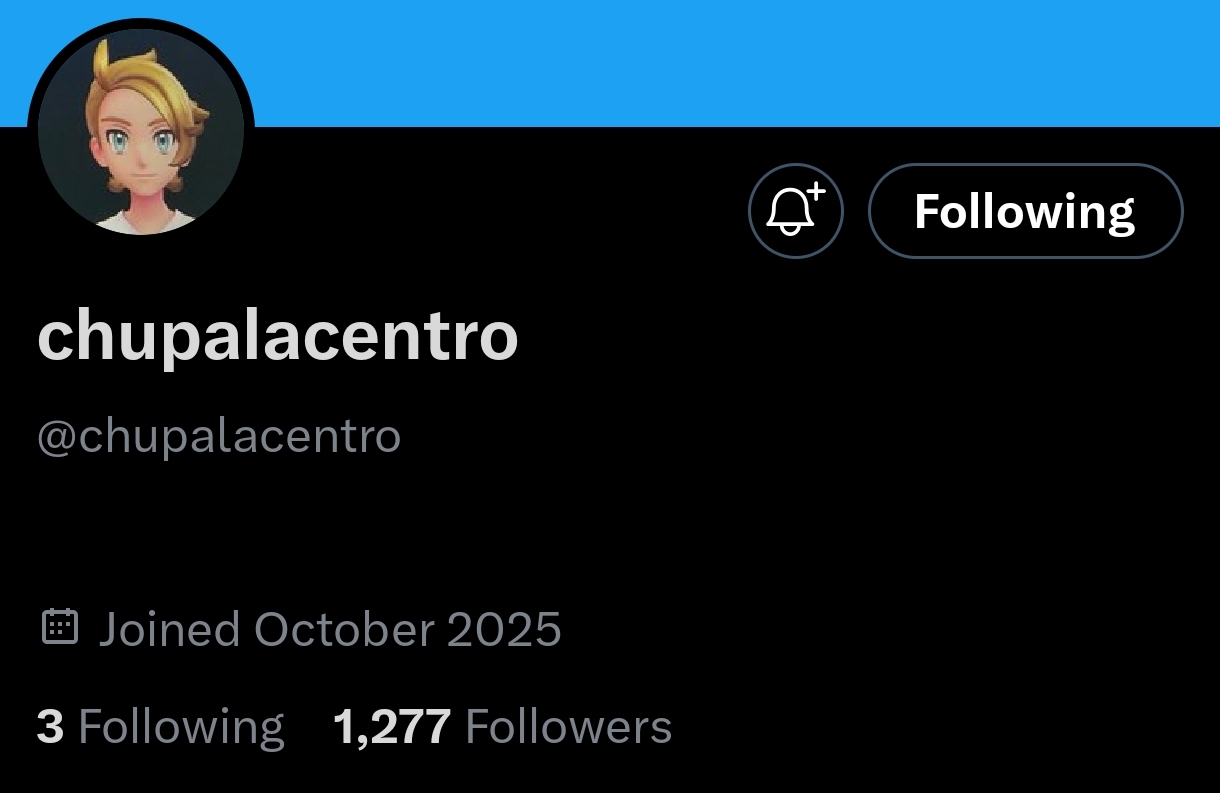This screenshot has height=793, width=1220.
Task: Turn on post notifications with bell icon
Action: point(795,211)
